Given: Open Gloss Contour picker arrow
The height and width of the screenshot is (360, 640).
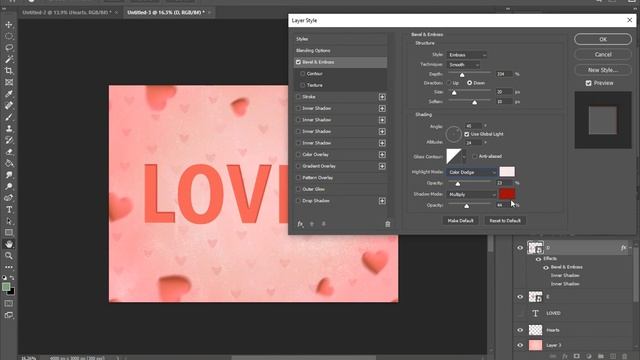Looking at the screenshot, I should pyautogui.click(x=464, y=156).
